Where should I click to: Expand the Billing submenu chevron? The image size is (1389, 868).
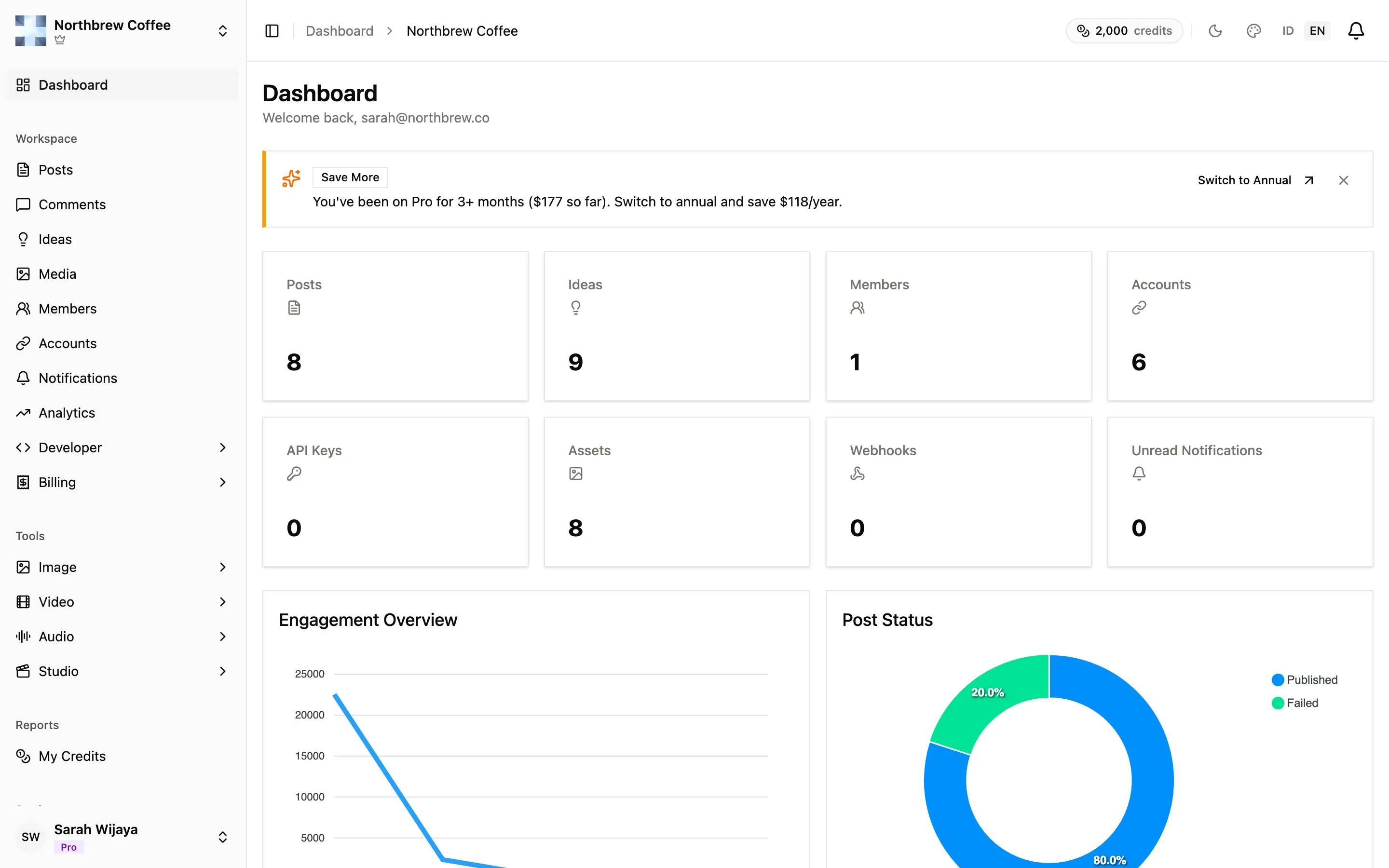click(223, 482)
